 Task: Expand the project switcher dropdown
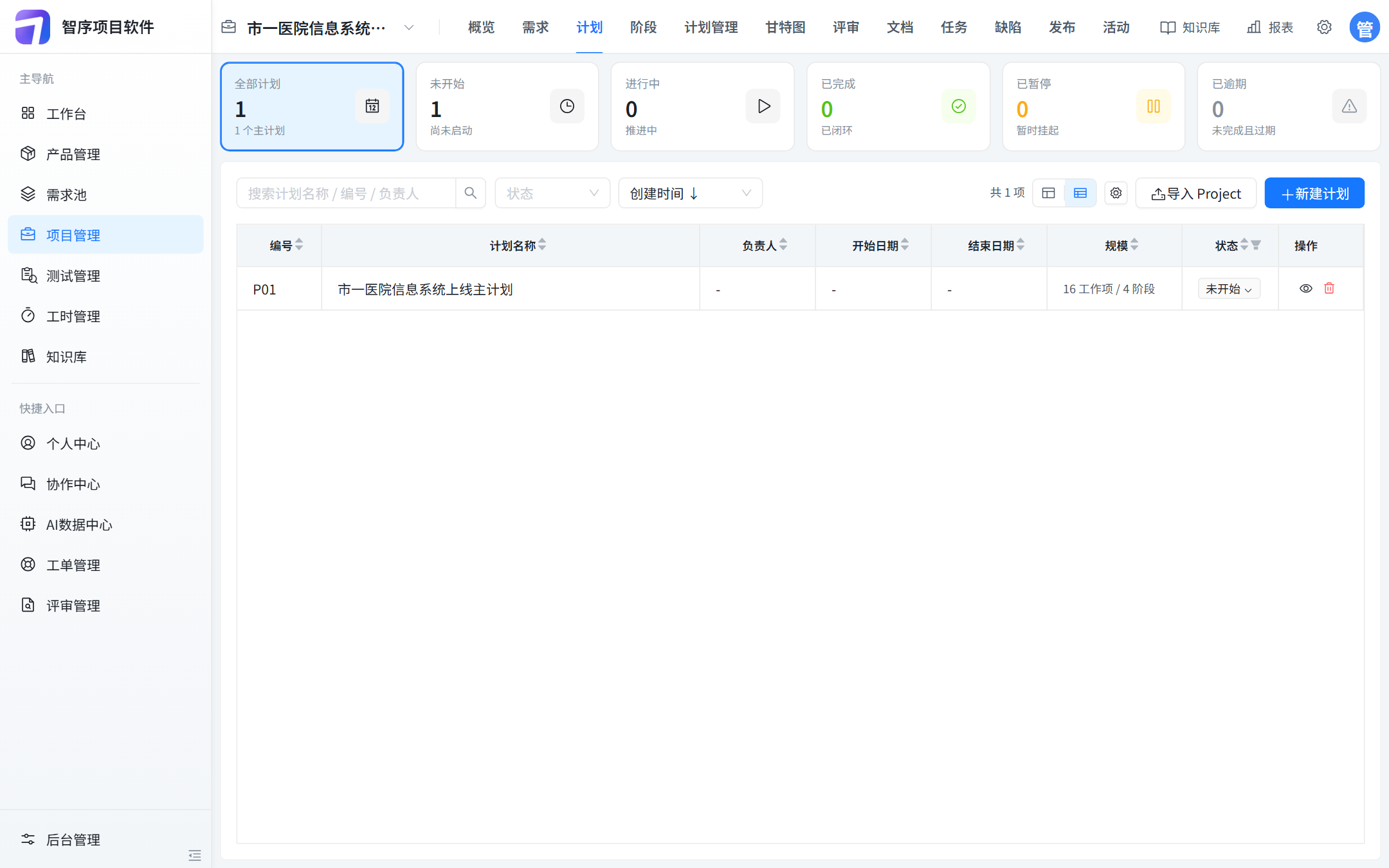pos(409,28)
